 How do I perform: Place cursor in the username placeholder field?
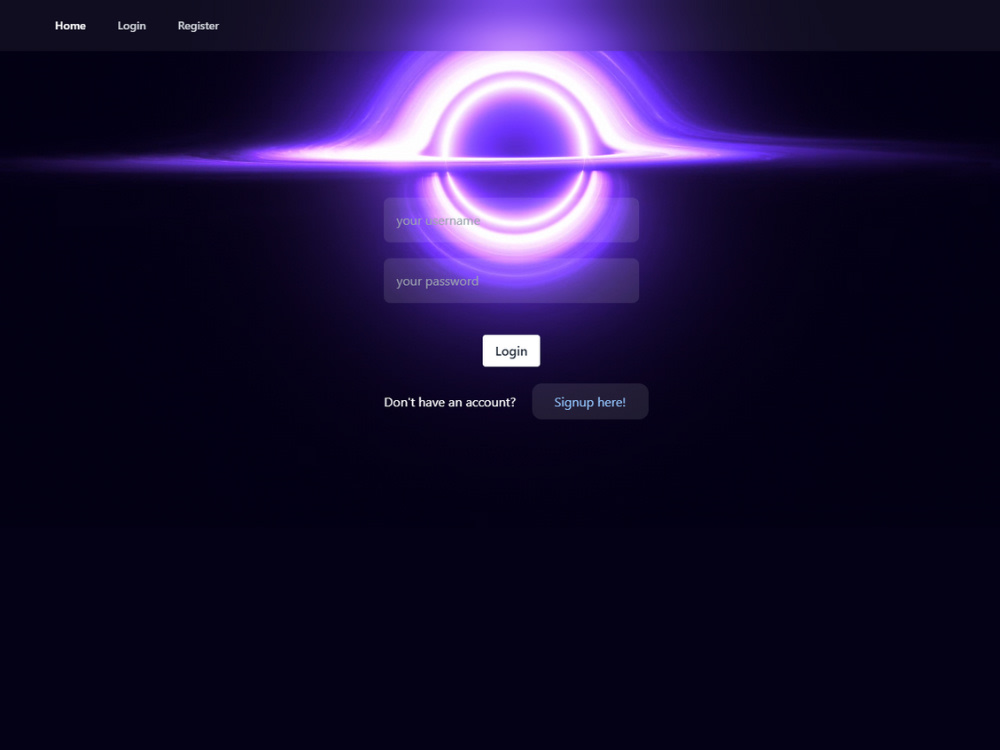click(511, 220)
